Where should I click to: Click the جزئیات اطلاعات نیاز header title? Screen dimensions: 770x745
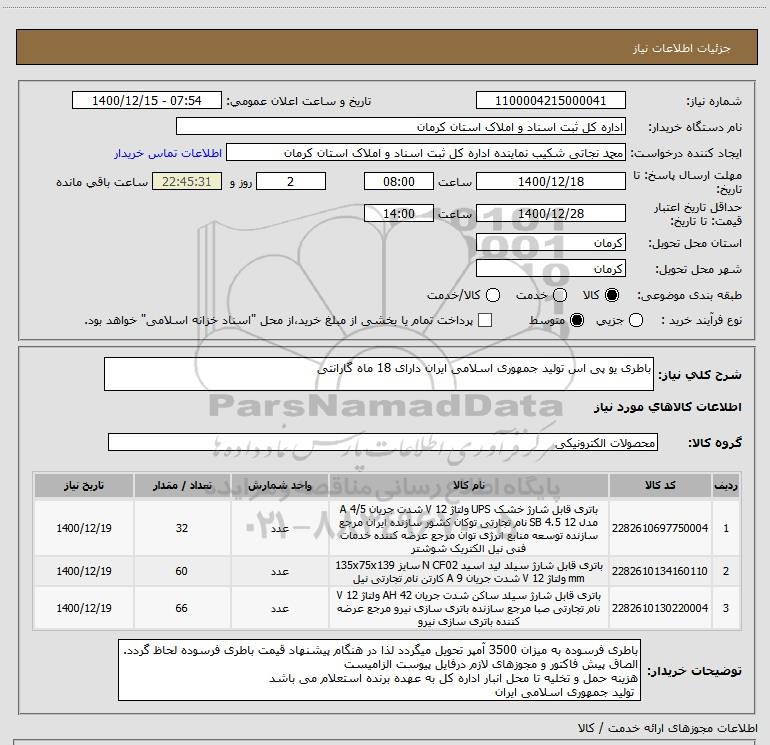pos(682,48)
